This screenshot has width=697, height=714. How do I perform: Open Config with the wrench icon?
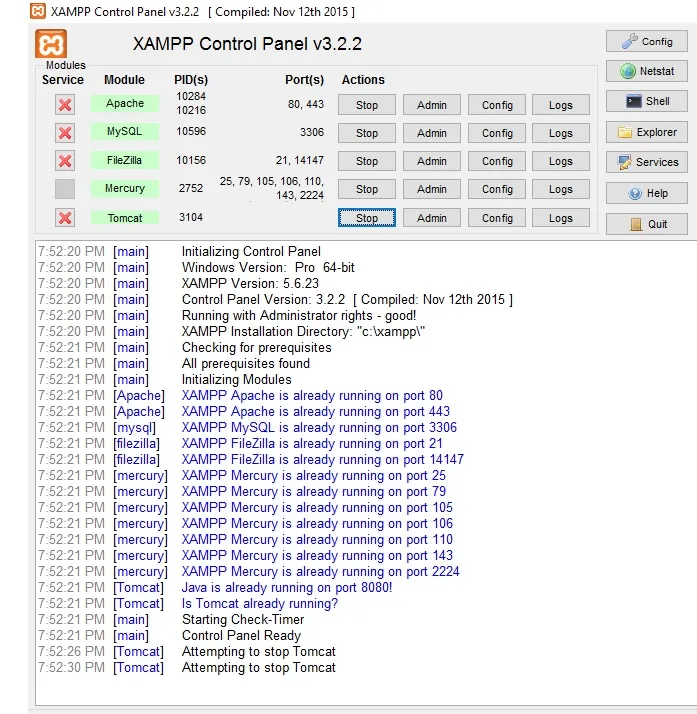[646, 41]
